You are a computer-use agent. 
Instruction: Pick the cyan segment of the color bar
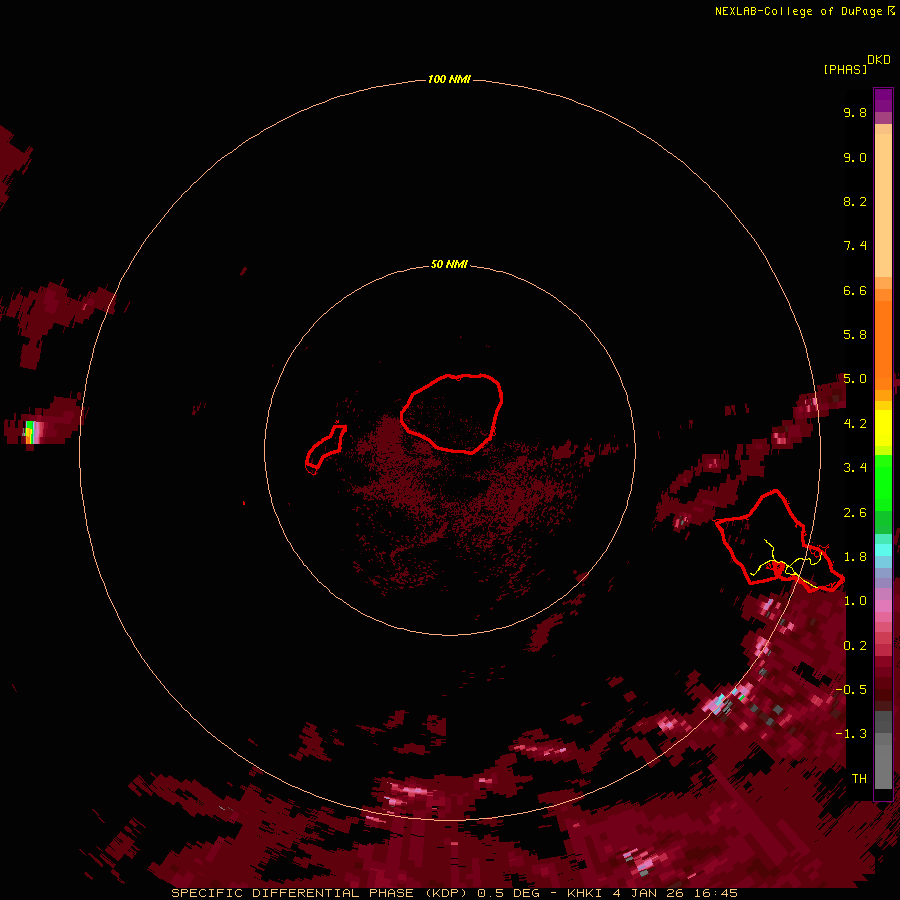[883, 550]
